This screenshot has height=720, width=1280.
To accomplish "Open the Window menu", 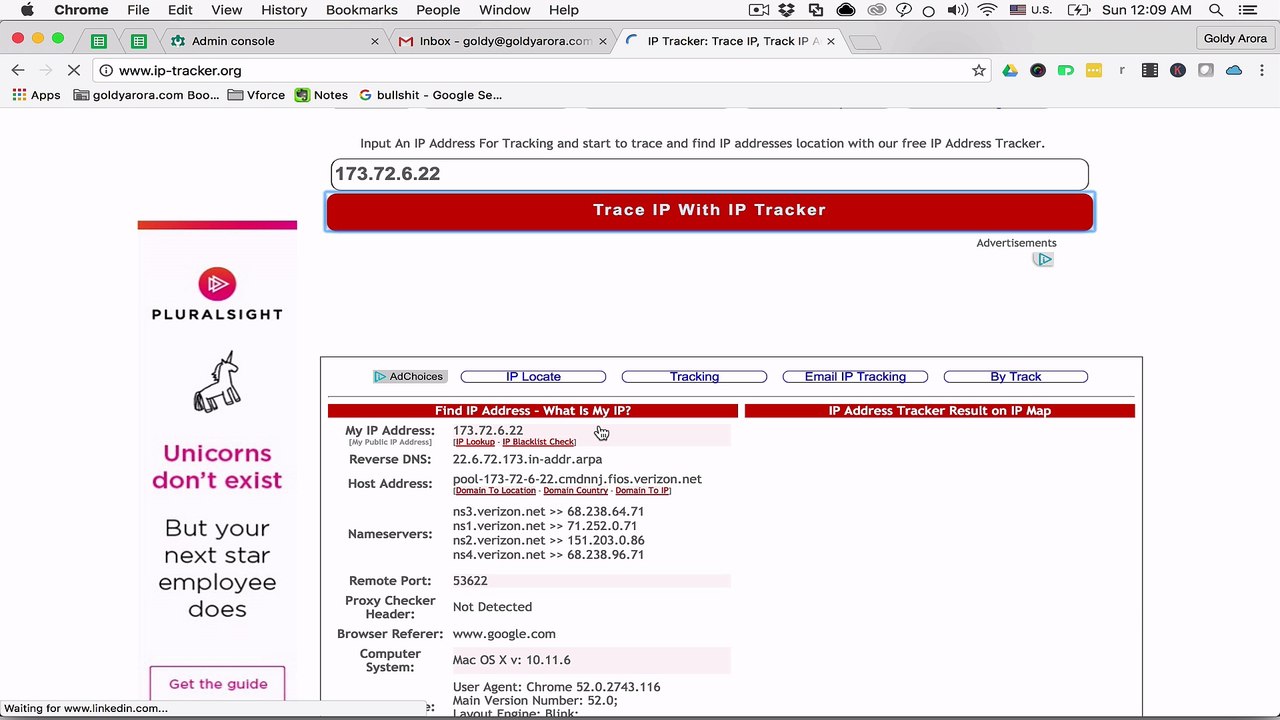I will pyautogui.click(x=505, y=10).
